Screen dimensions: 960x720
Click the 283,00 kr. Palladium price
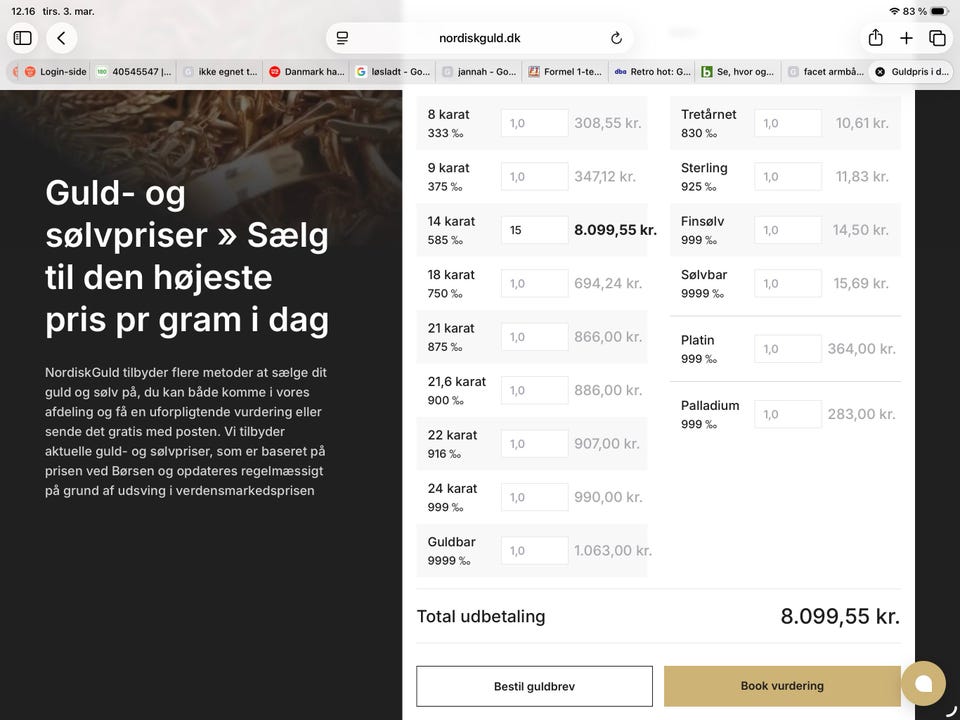861,414
